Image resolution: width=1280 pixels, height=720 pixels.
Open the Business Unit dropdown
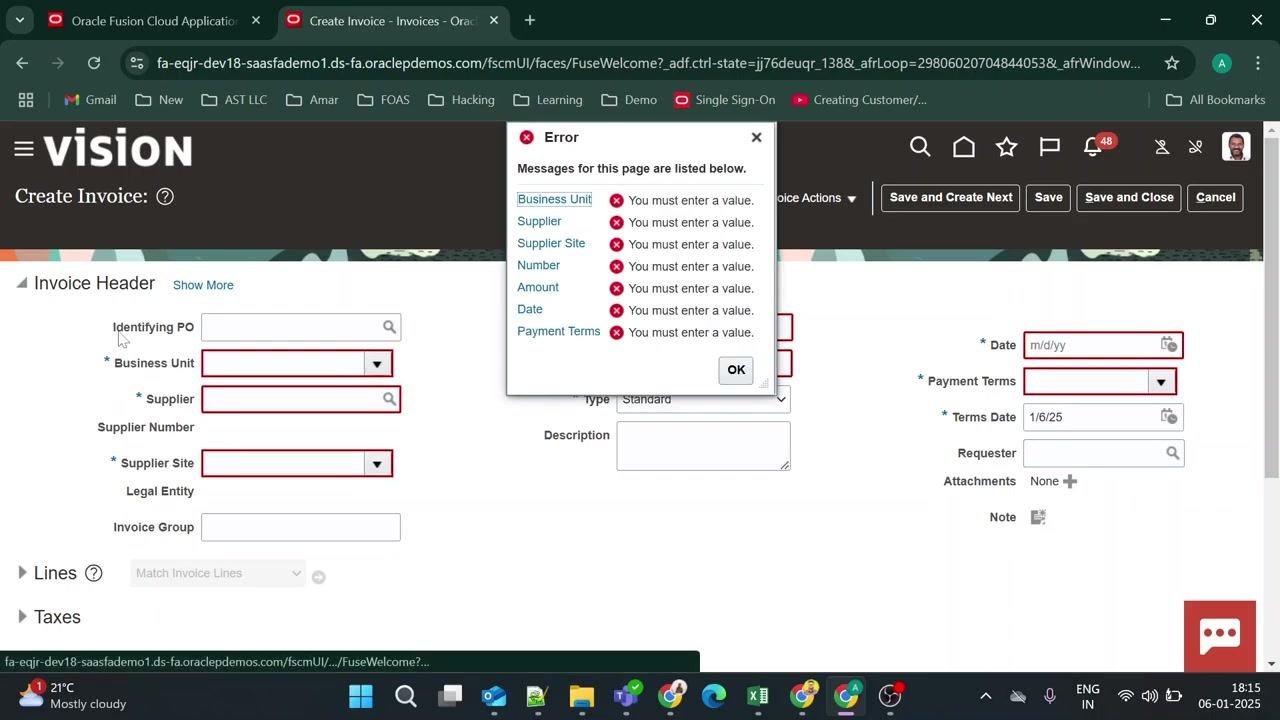pos(377,363)
